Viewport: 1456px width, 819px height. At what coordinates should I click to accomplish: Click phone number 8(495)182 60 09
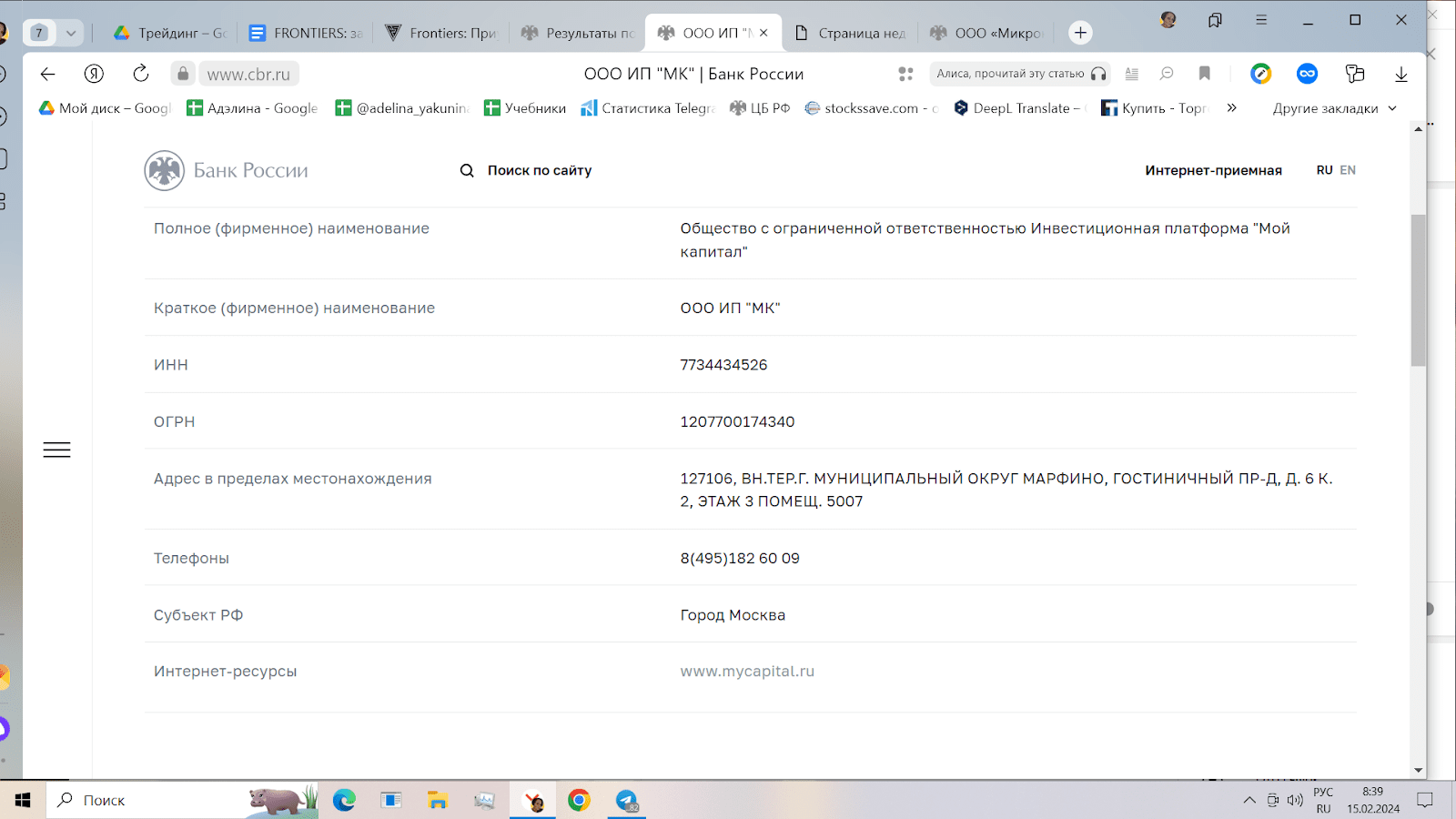pyautogui.click(x=740, y=559)
